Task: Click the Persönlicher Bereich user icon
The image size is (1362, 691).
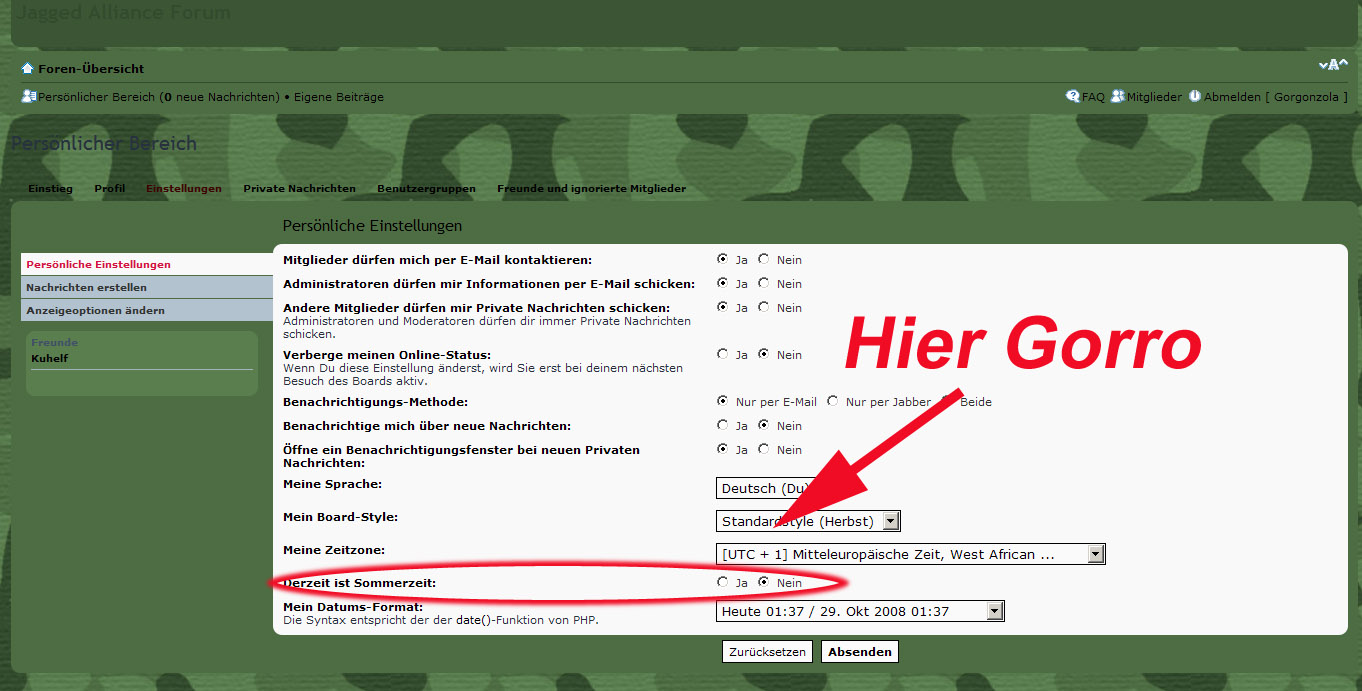Action: [29, 97]
